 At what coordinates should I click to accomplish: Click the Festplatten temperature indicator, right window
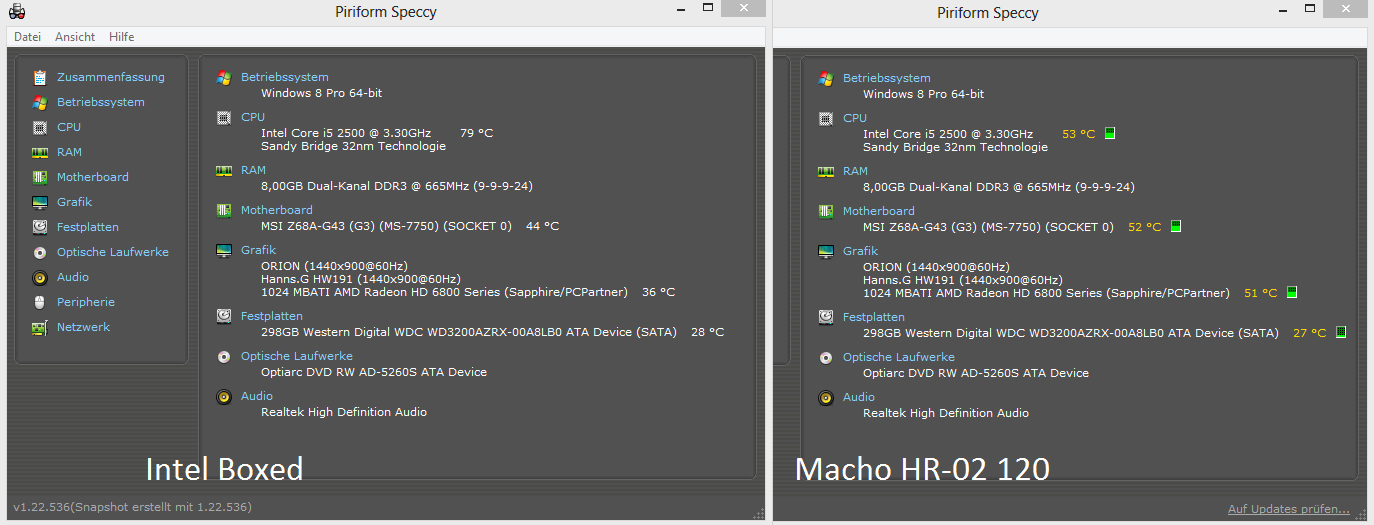pyautogui.click(x=1341, y=332)
